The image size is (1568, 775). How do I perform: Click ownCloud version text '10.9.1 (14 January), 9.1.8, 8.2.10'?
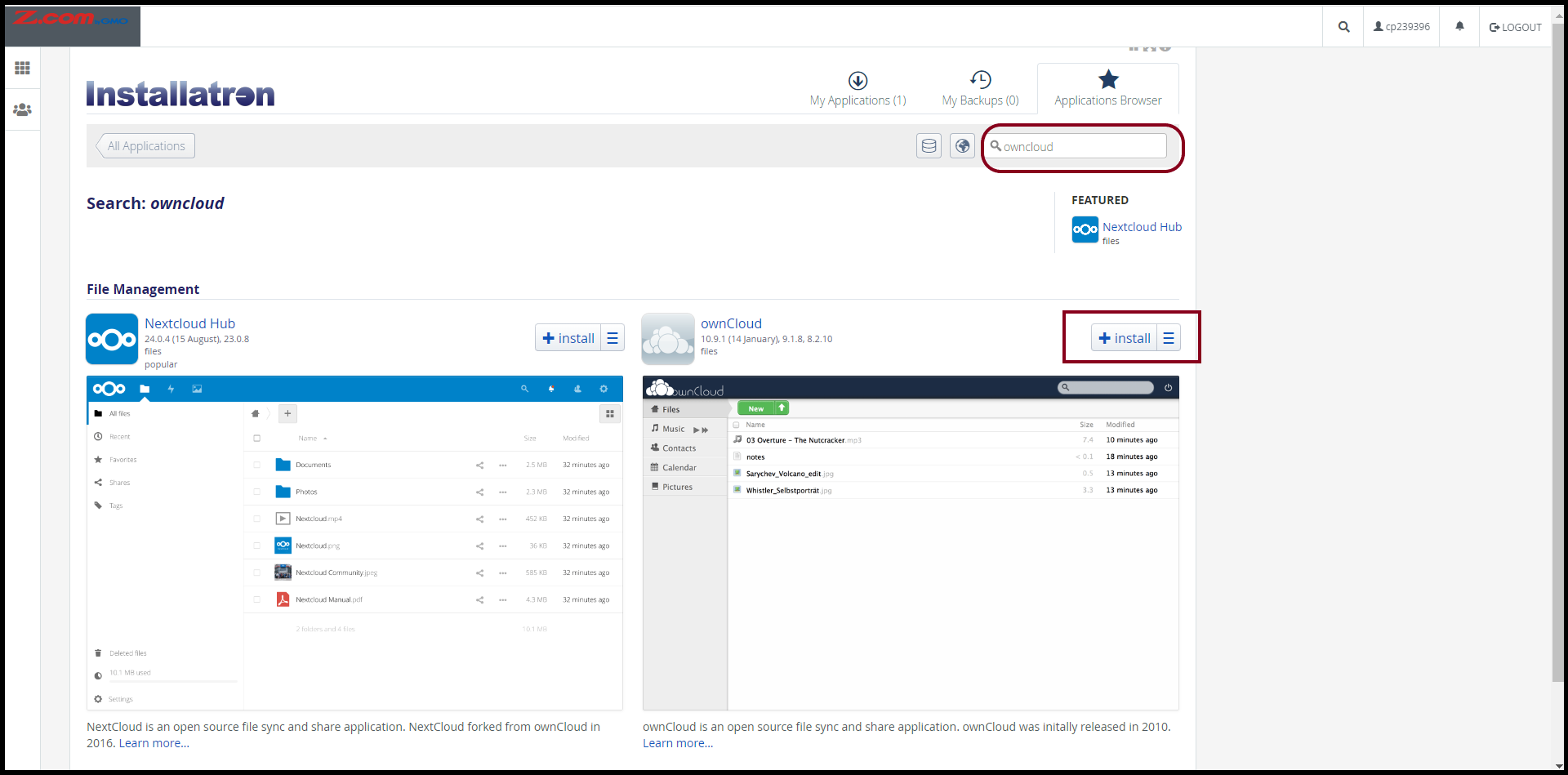766,339
